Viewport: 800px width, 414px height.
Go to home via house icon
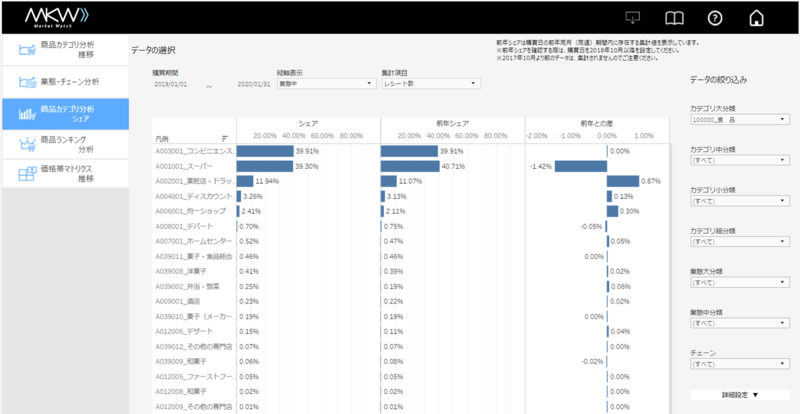[756, 17]
